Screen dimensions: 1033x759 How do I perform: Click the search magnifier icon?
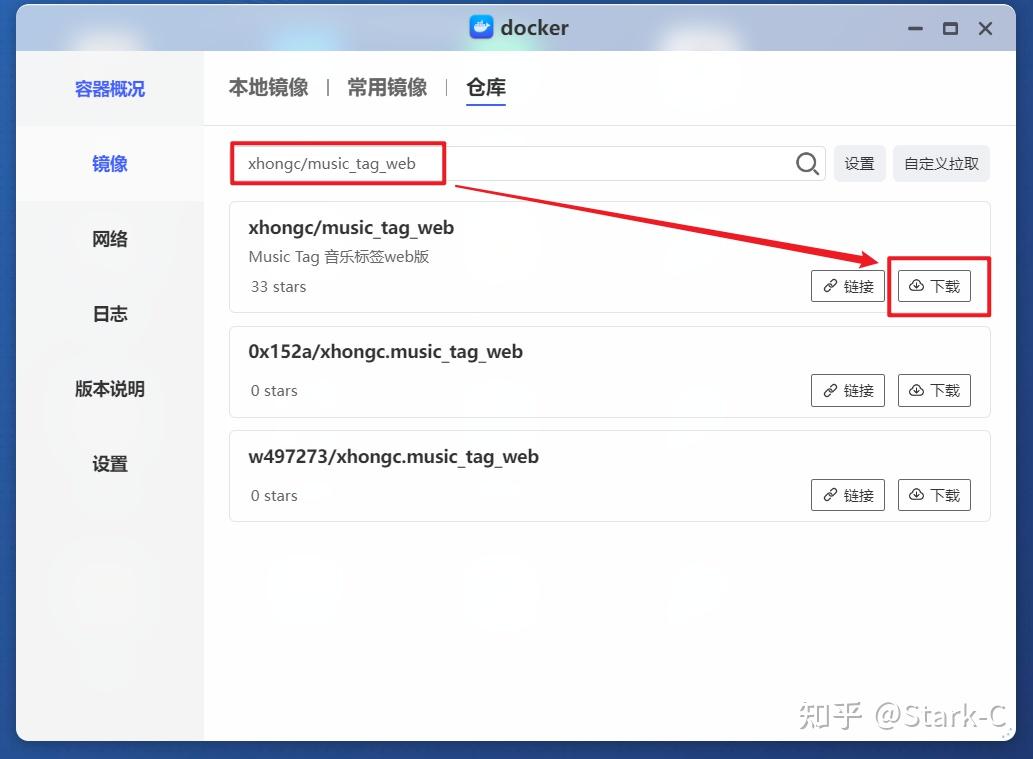click(x=806, y=163)
